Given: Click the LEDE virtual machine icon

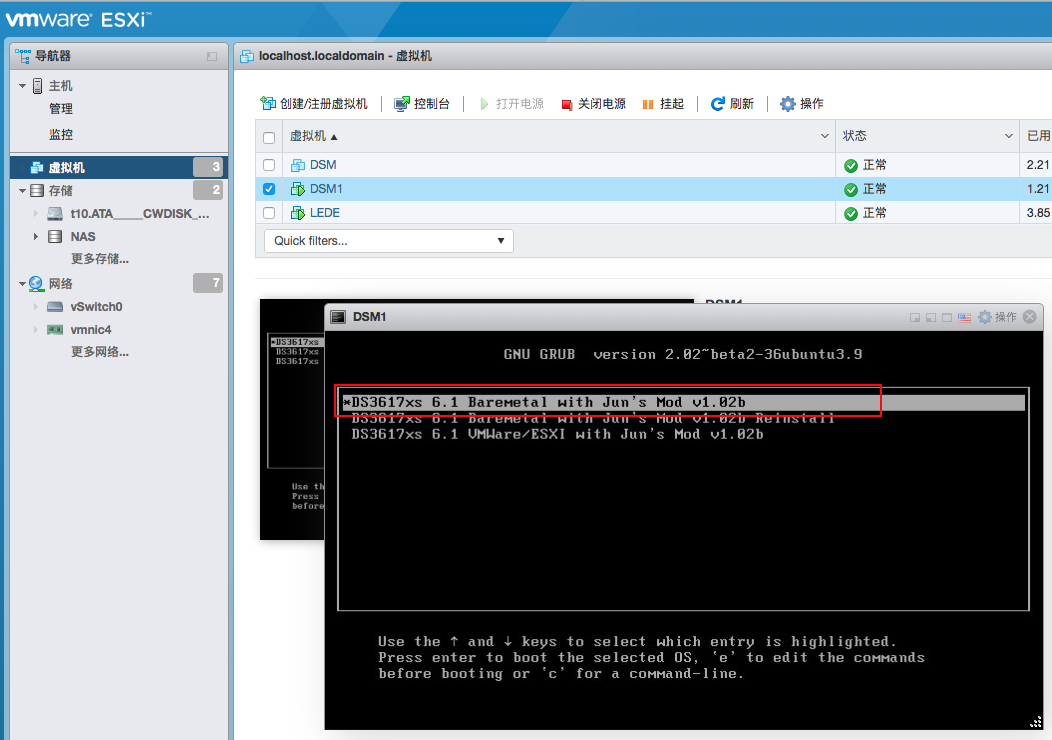Looking at the screenshot, I should [298, 213].
